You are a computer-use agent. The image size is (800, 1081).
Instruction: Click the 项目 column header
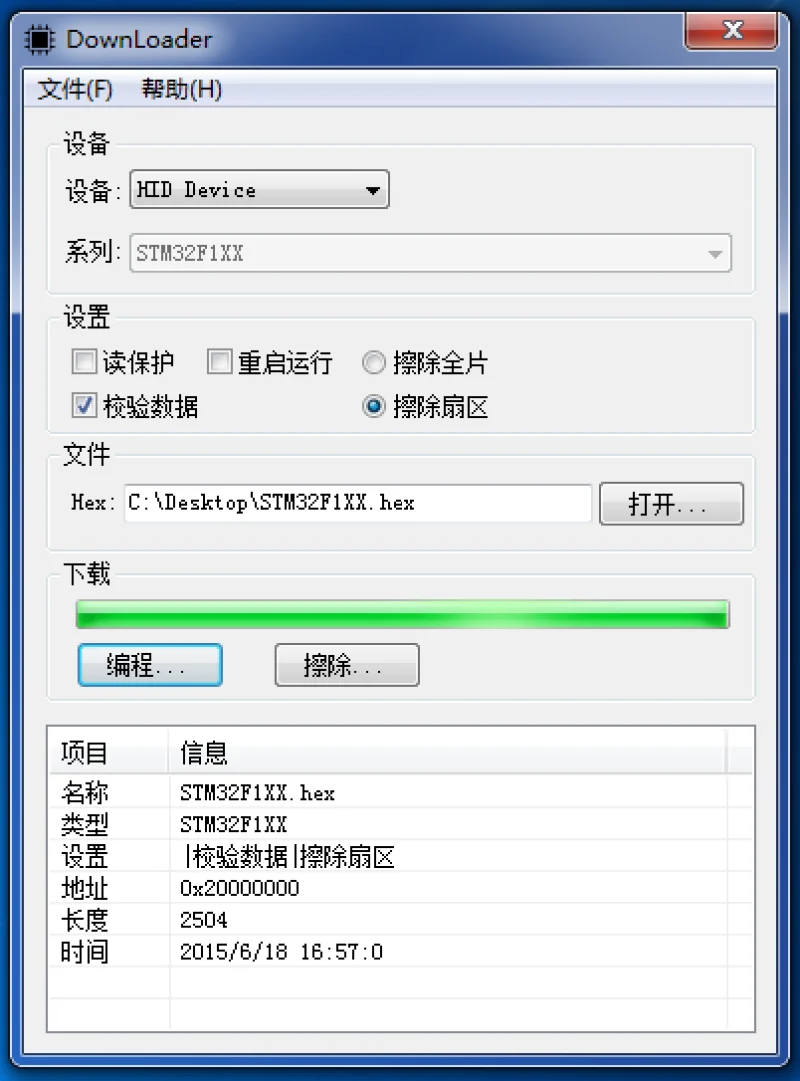point(109,752)
